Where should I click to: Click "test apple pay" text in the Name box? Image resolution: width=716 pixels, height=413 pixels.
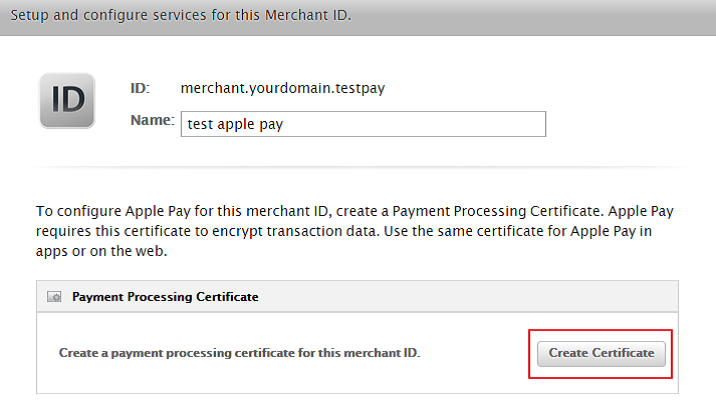235,124
